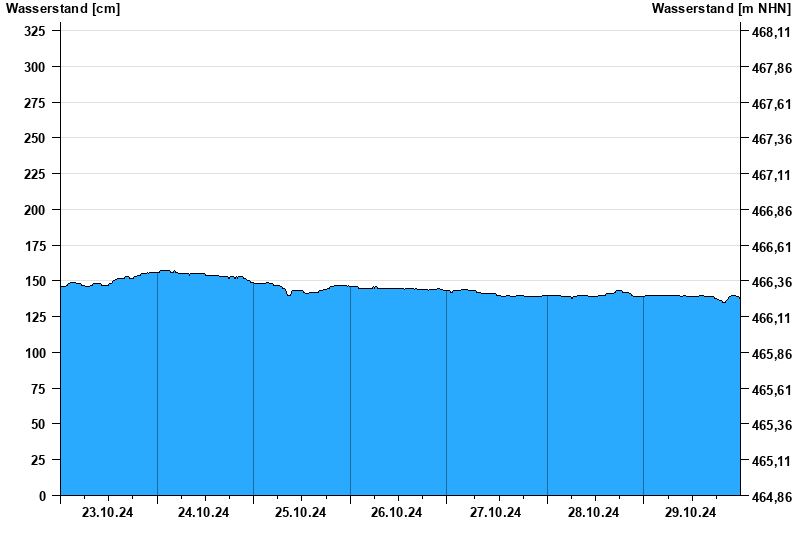Click the 200 label on the left axis
800x550 pixels.
(35, 210)
